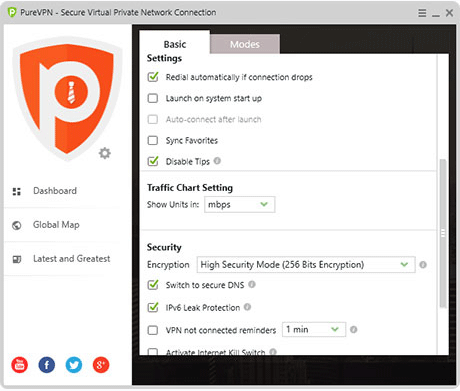Viewport: 460px width, 391px height.
Task: Open the Encryption mode dropdown
Action: (306, 265)
